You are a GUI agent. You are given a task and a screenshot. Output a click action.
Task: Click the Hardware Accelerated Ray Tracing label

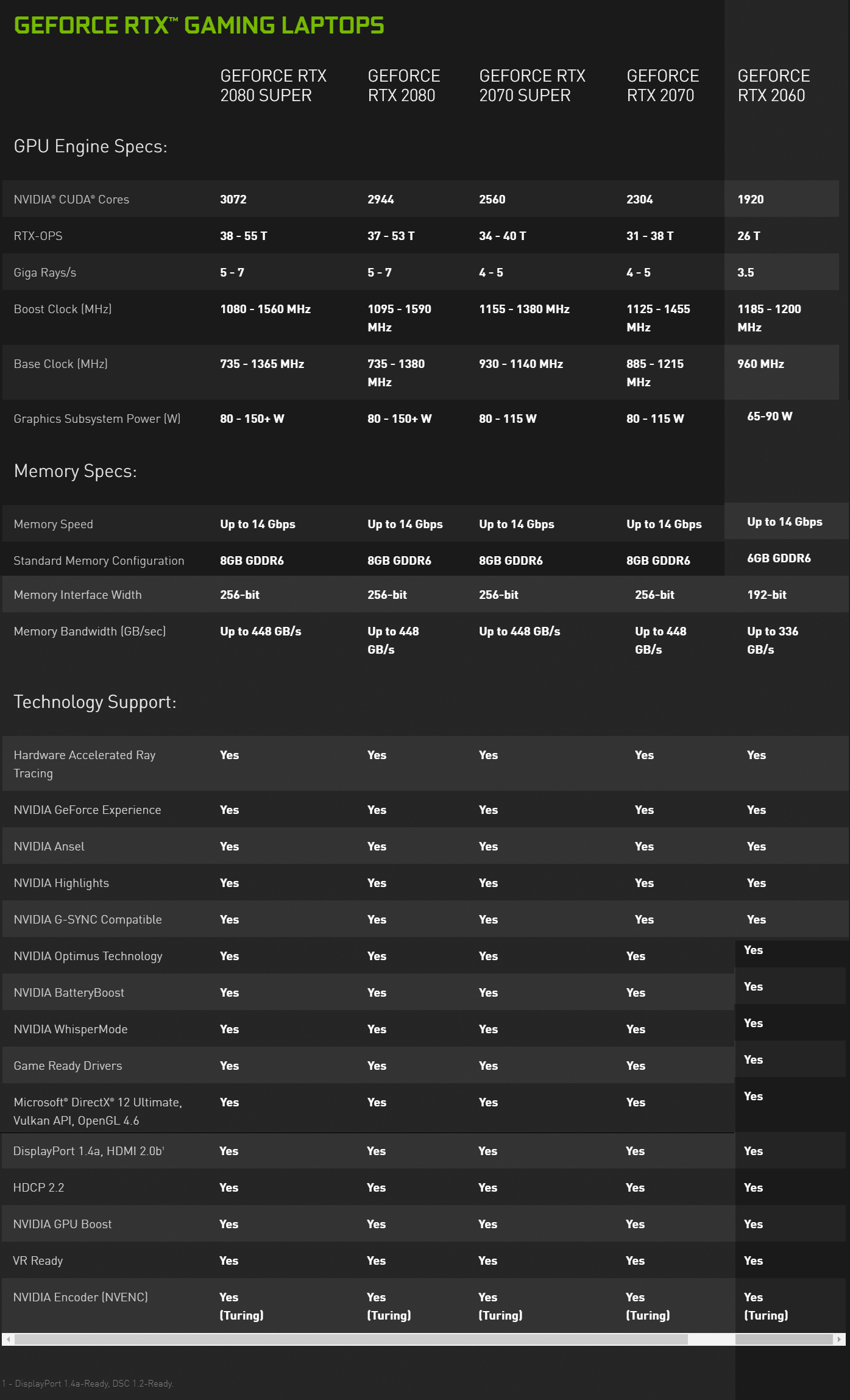coord(84,764)
